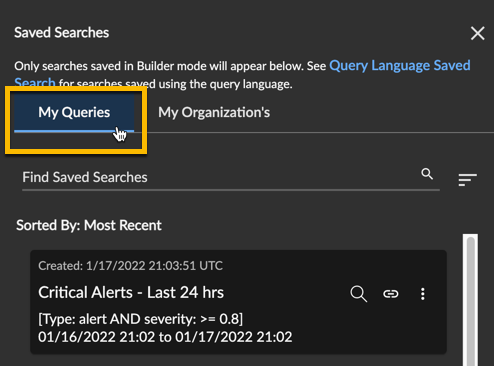
Task: Copy link for Critical Alerts - Last 24 hrs
Action: pyautogui.click(x=390, y=294)
